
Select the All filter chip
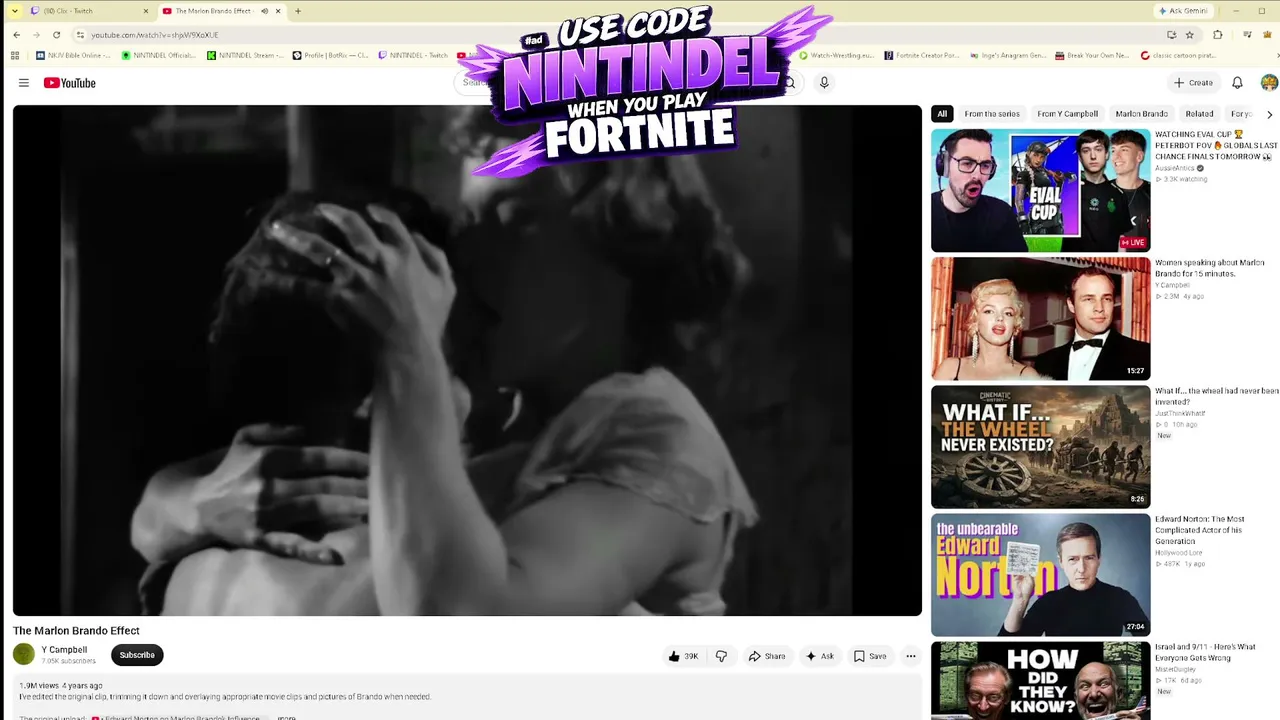[942, 114]
